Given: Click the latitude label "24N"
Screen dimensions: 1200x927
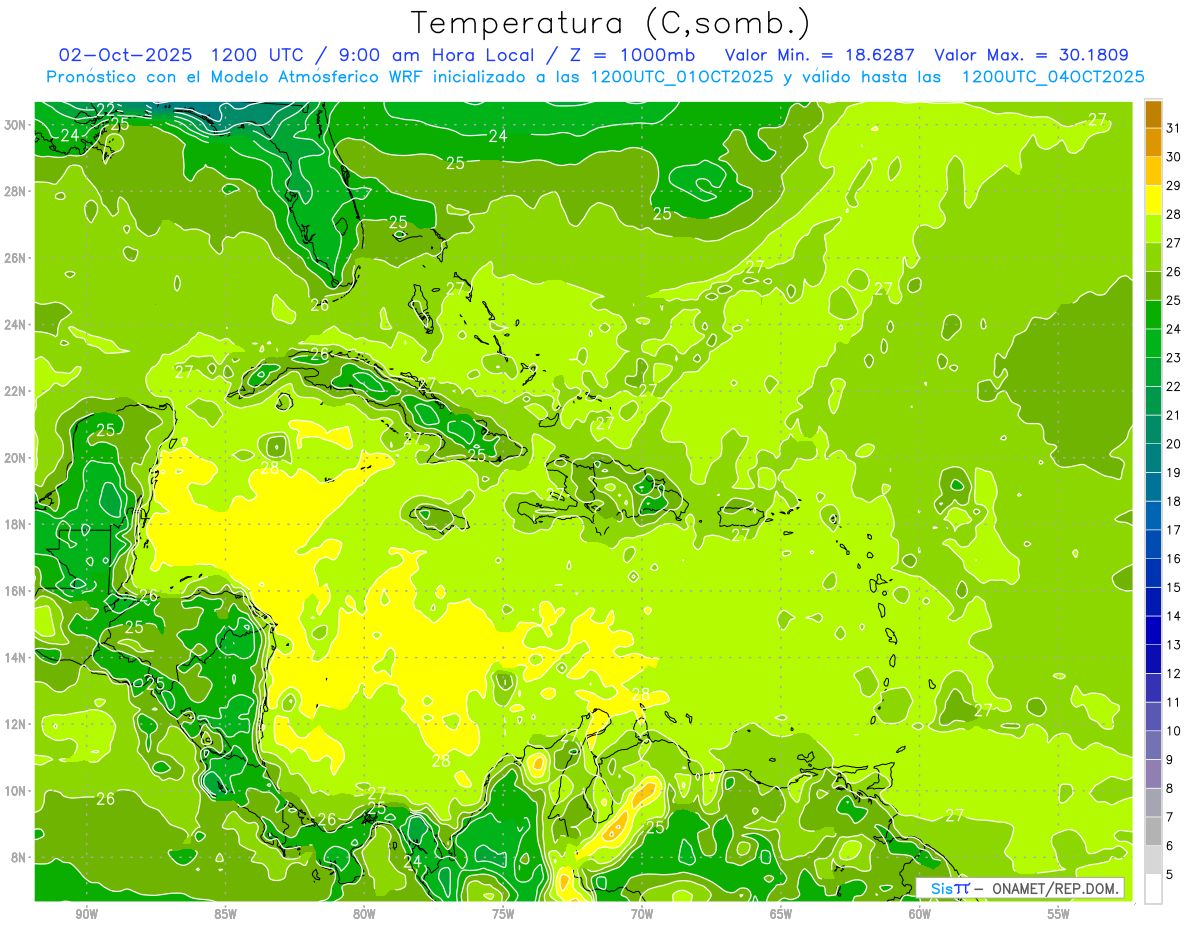Looking at the screenshot, I should [x=16, y=325].
